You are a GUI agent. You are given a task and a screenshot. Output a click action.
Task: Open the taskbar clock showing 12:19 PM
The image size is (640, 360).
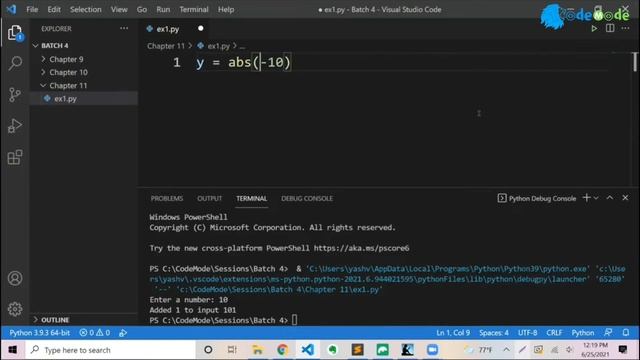[595, 350]
